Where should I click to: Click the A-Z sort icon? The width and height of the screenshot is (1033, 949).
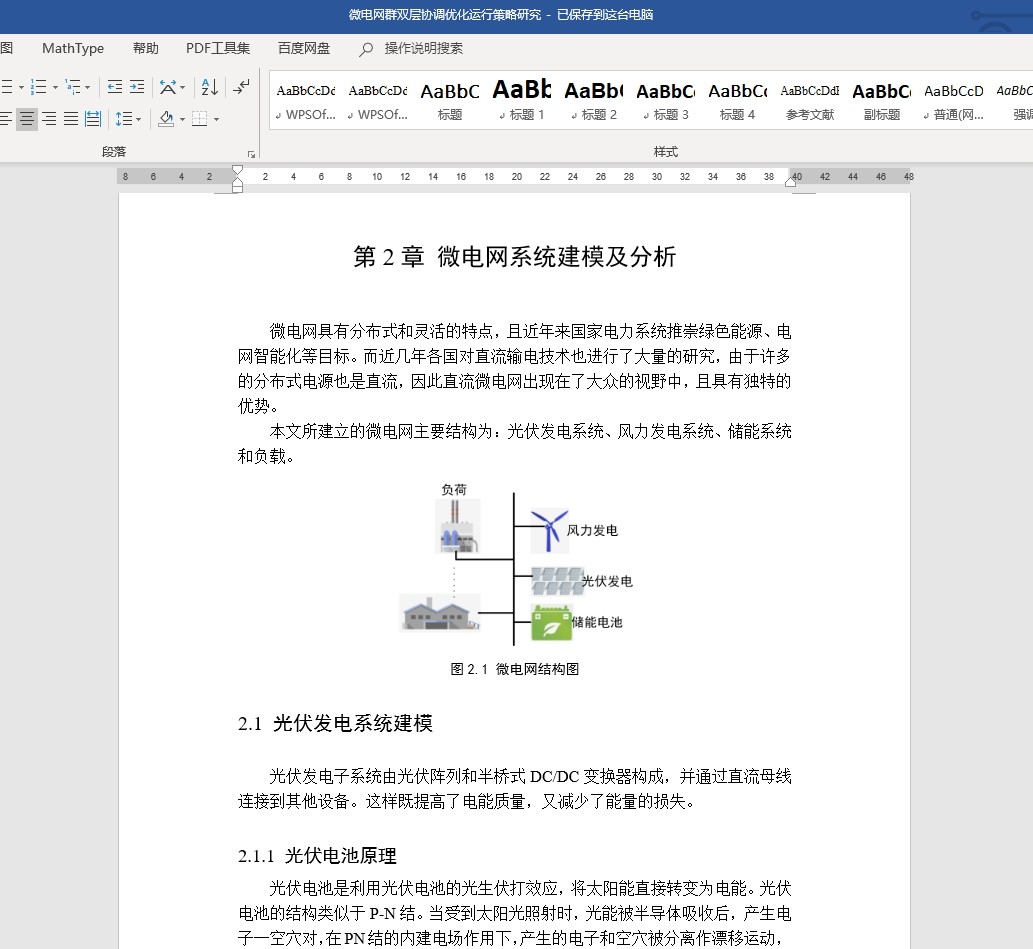[x=209, y=87]
